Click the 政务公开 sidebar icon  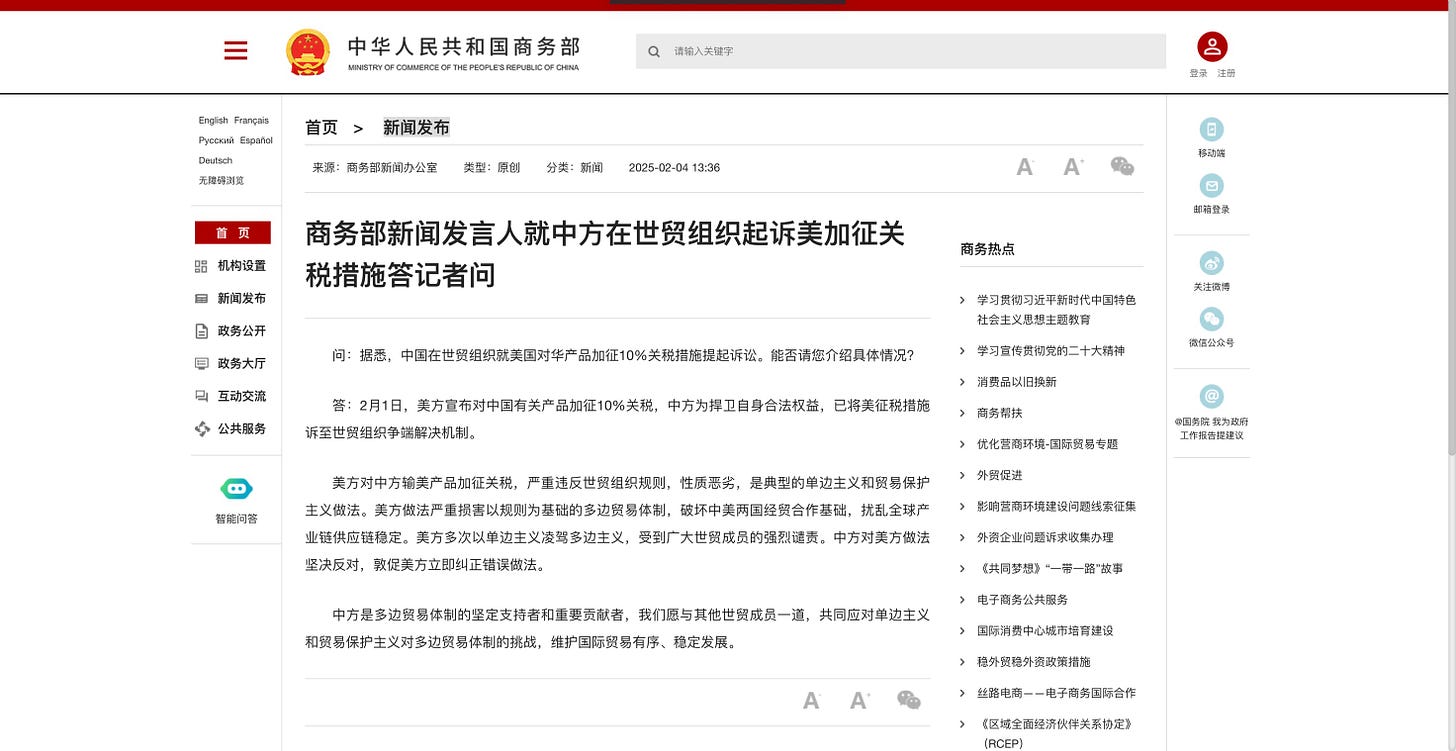pyautogui.click(x=201, y=331)
